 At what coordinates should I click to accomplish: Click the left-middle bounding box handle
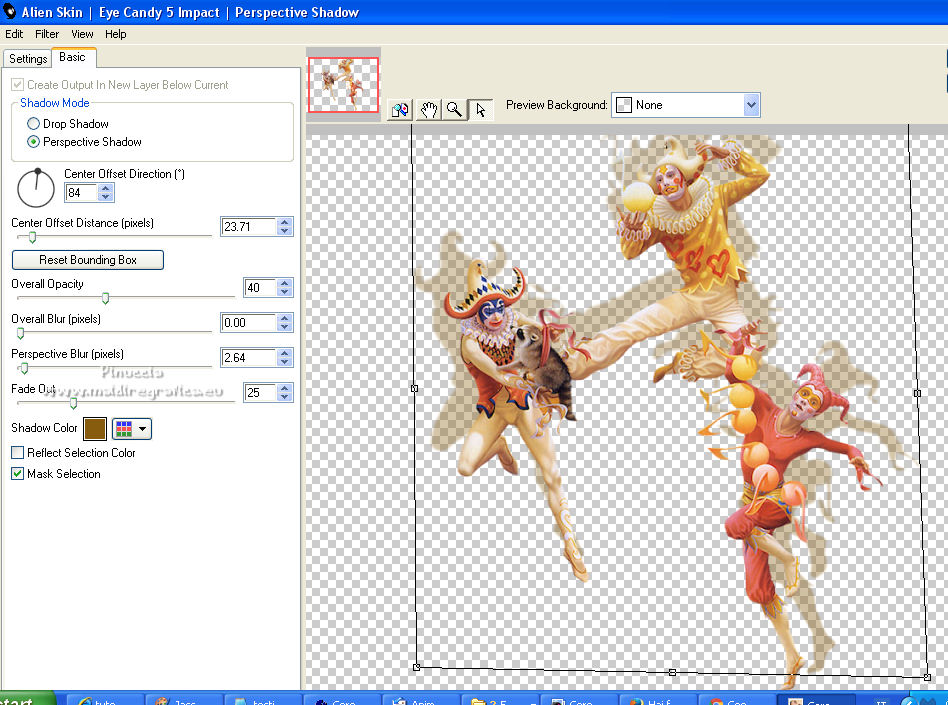pyautogui.click(x=414, y=389)
